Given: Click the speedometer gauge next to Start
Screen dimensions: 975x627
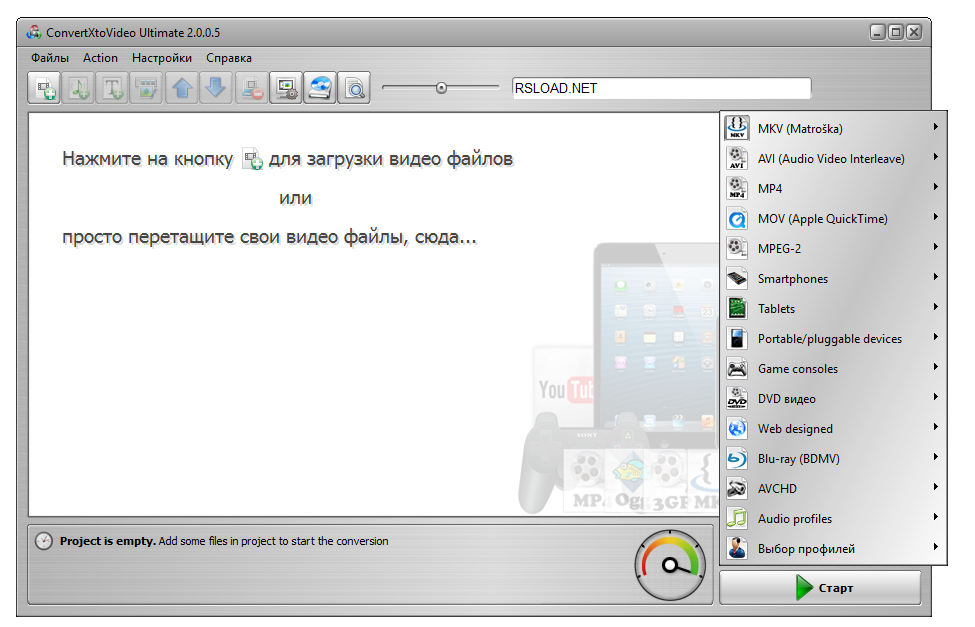Looking at the screenshot, I should 670,565.
